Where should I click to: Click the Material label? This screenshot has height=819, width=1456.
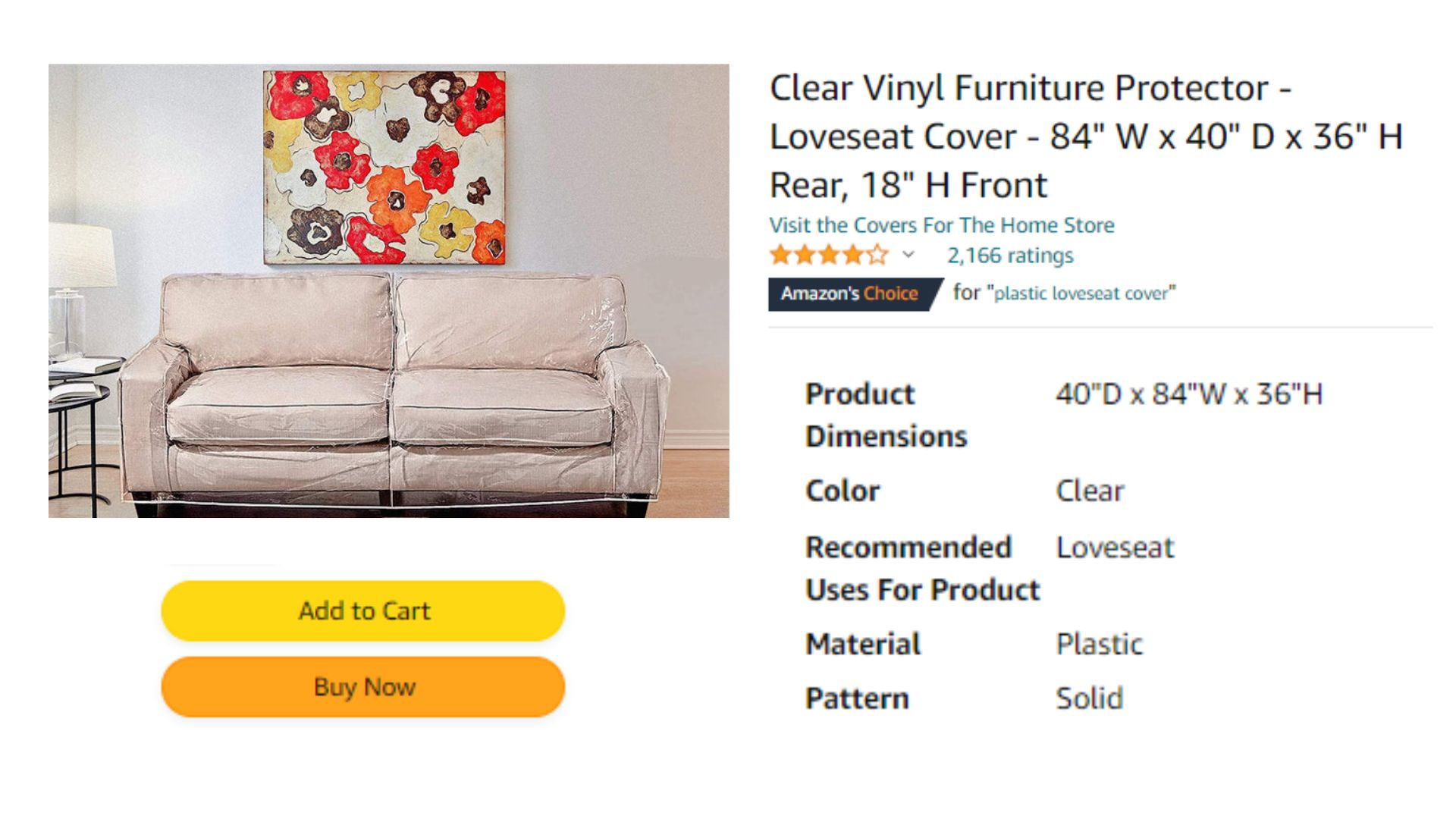click(863, 644)
